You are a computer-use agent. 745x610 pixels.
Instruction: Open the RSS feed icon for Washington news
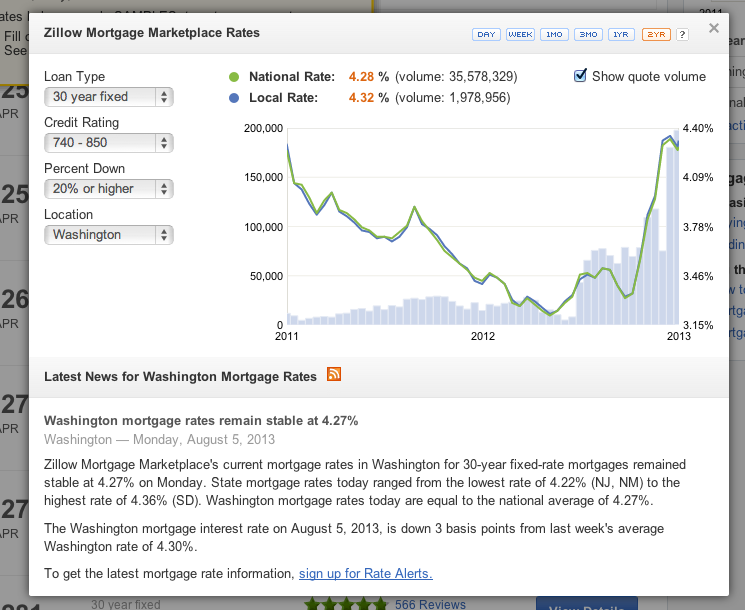(x=334, y=374)
